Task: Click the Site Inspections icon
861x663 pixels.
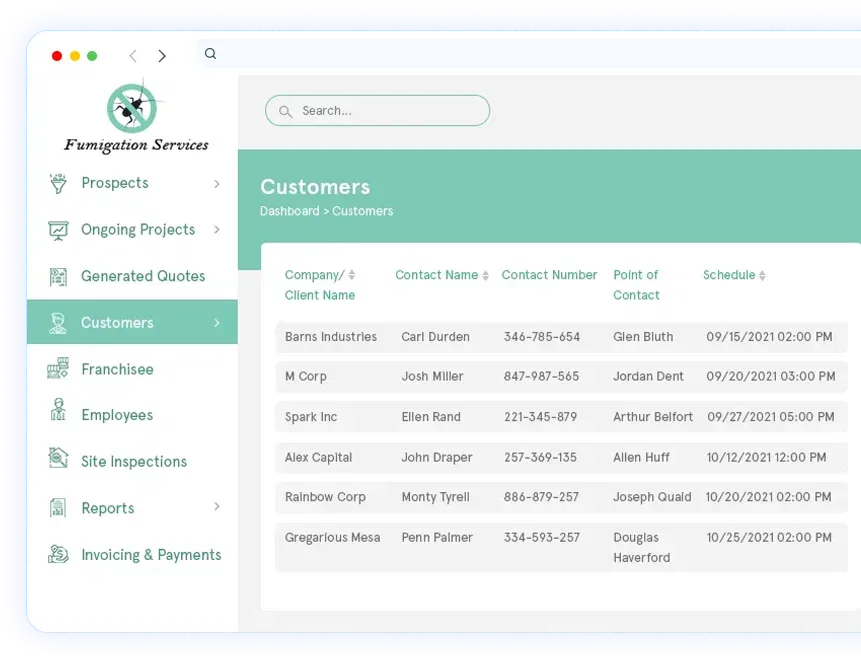Action: coord(58,460)
